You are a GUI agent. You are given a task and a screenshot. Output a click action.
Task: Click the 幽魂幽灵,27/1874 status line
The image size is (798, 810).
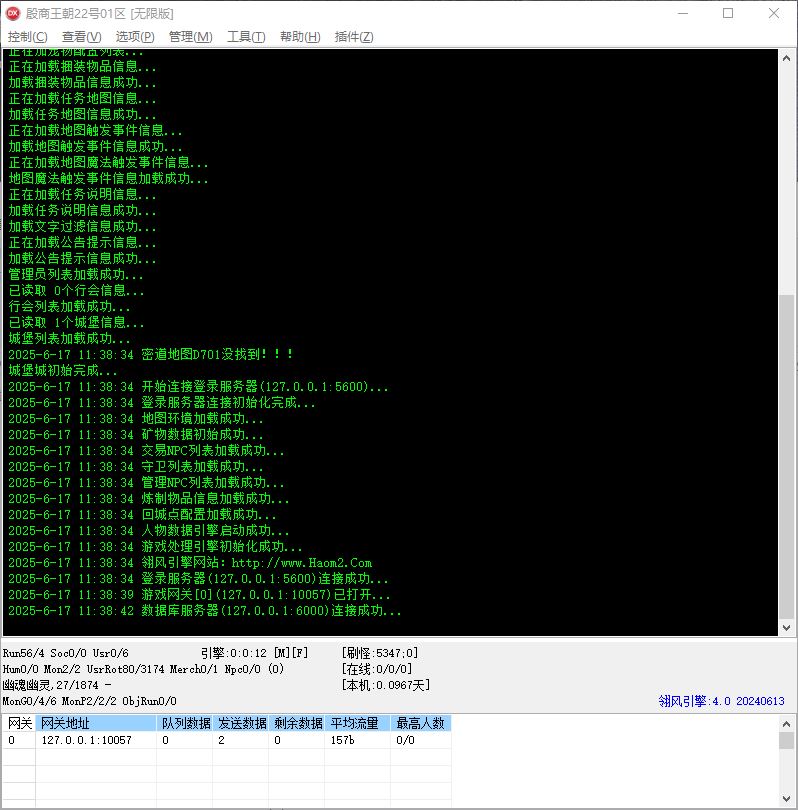pos(57,685)
